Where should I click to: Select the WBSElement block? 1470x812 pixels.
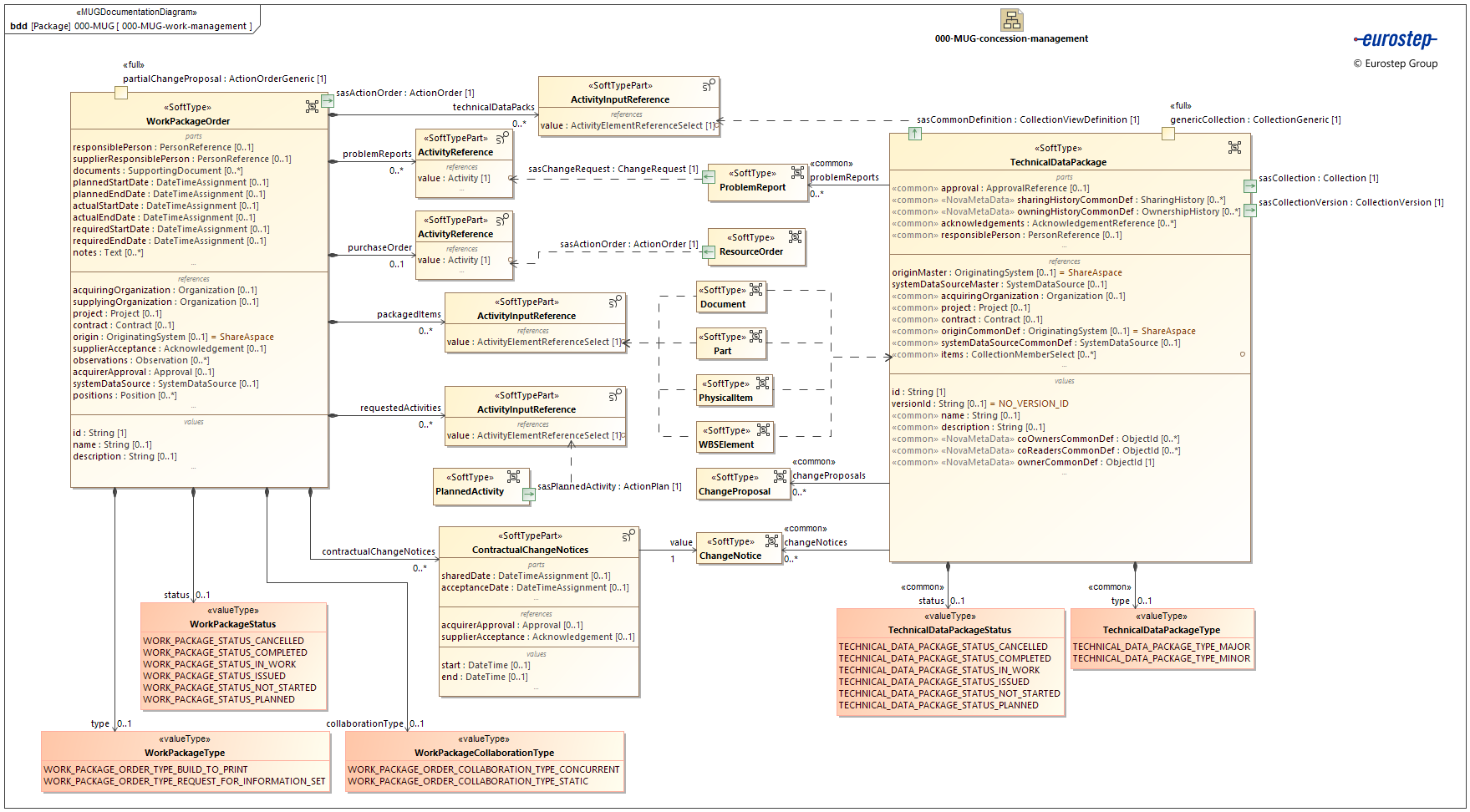coord(735,437)
